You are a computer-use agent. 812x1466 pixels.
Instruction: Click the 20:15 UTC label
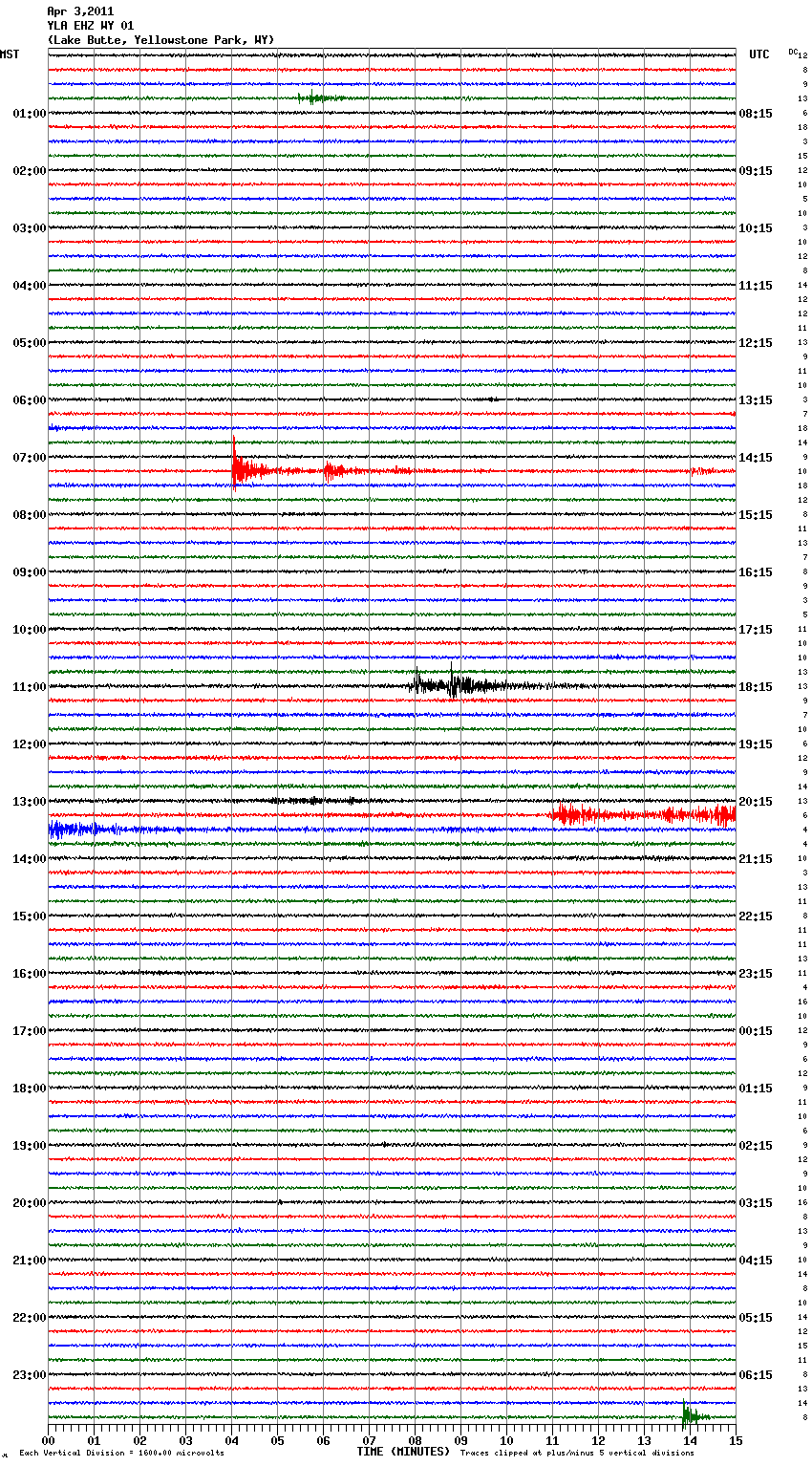pyautogui.click(x=756, y=802)
